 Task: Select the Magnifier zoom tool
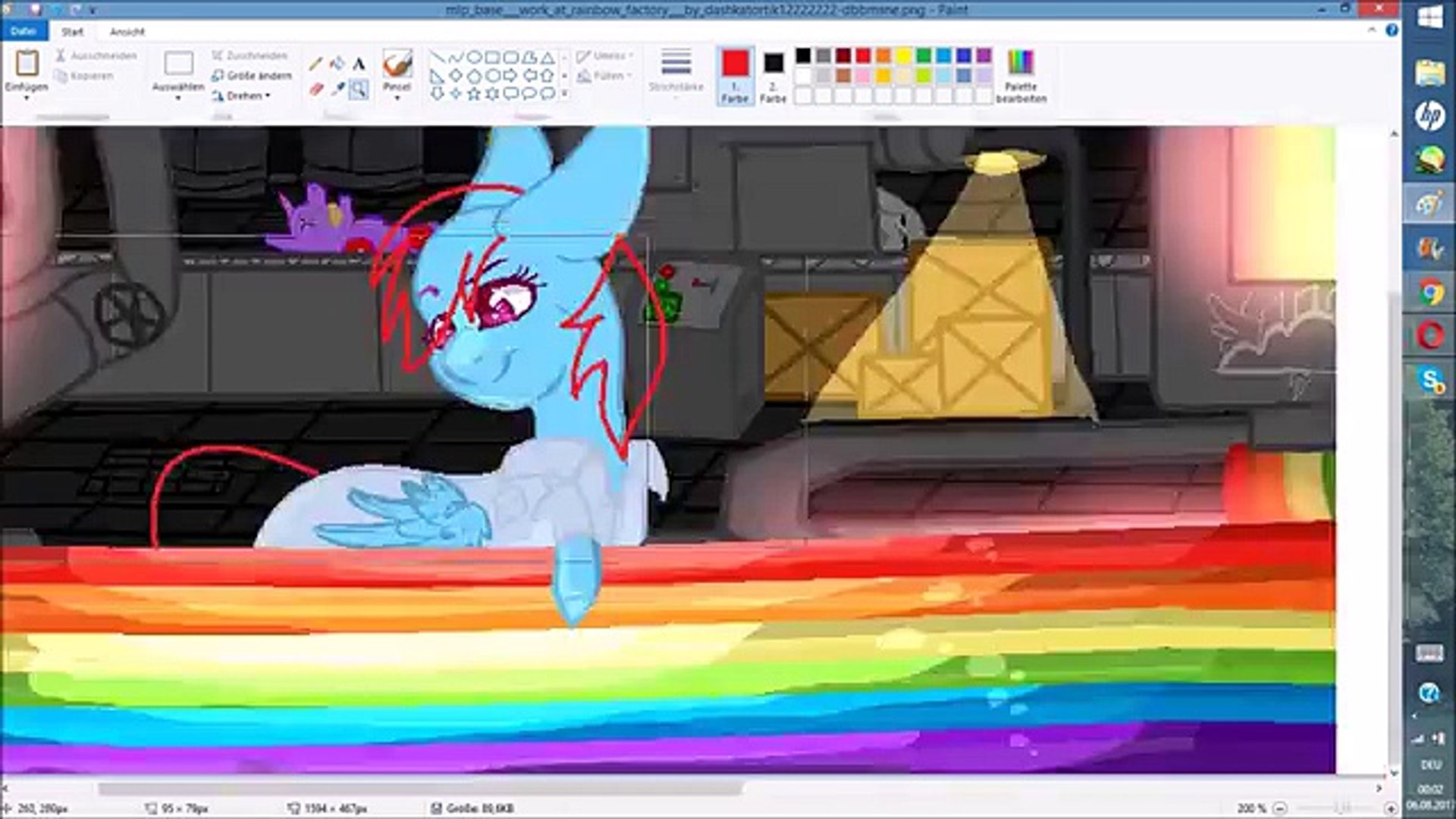click(x=359, y=89)
